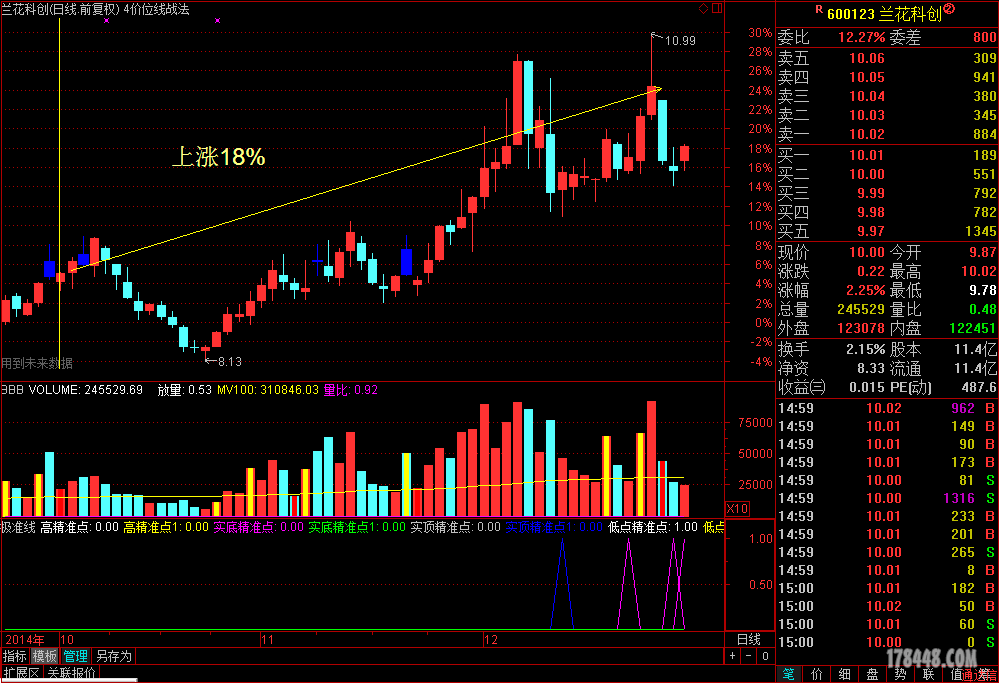Click the 另存为 button
The width and height of the screenshot is (999, 683).
[113, 656]
